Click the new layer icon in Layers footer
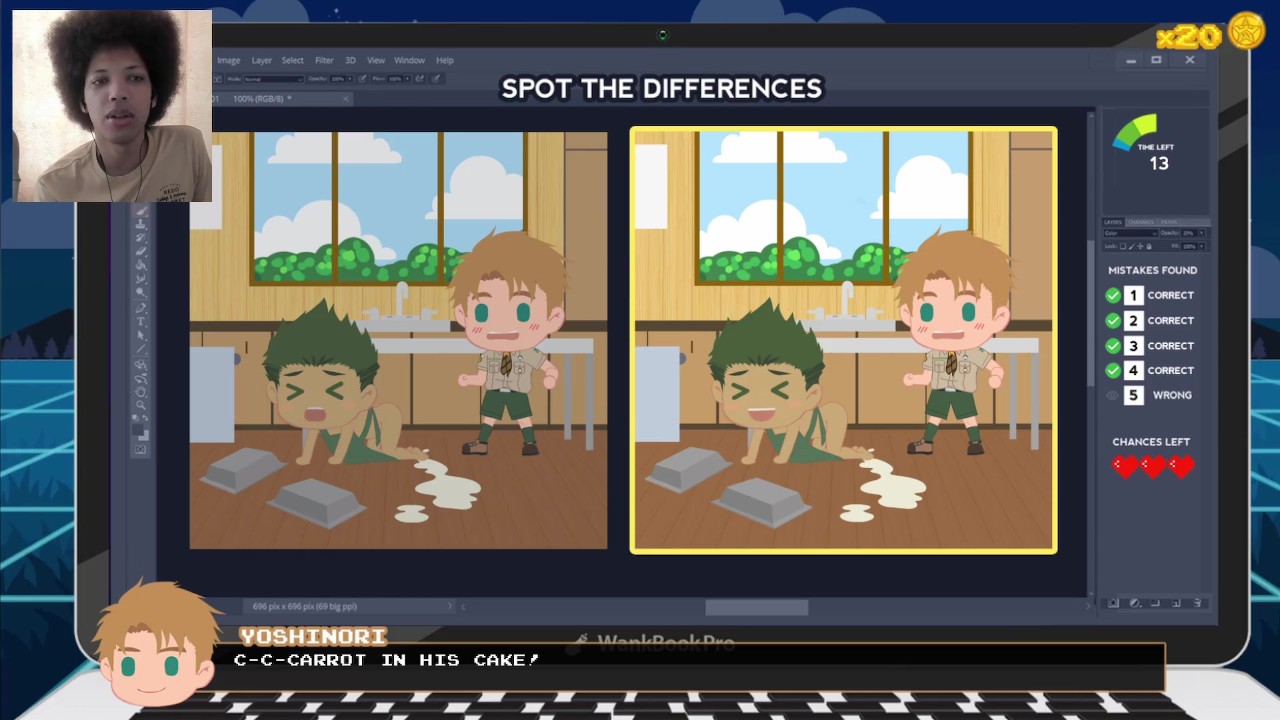 1176,603
